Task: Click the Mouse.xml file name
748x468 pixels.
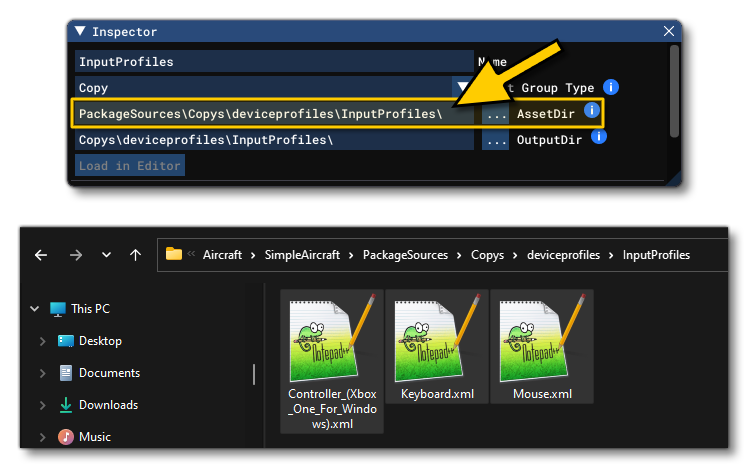Action: (542, 394)
